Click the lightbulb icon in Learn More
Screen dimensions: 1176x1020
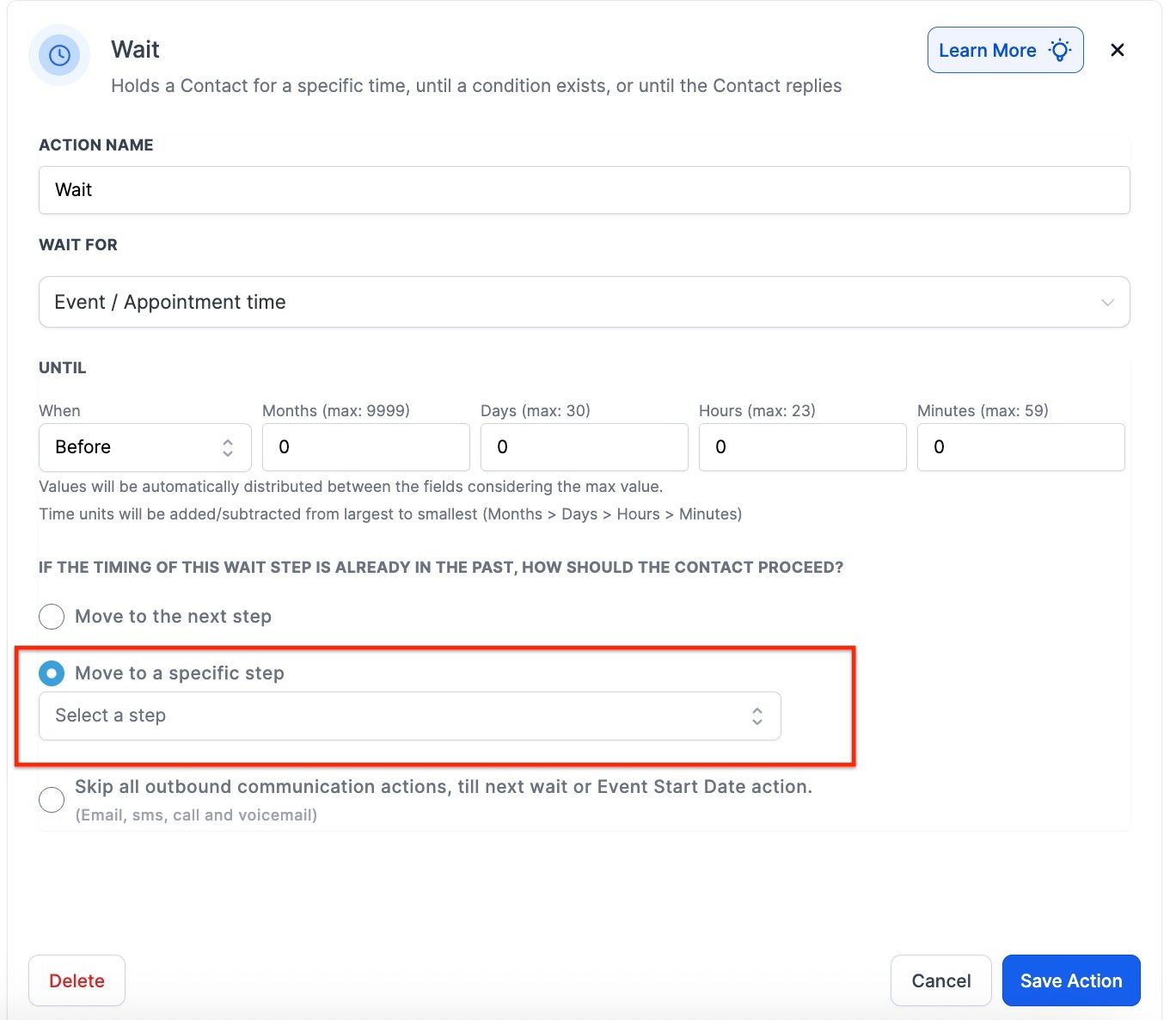coord(1060,50)
